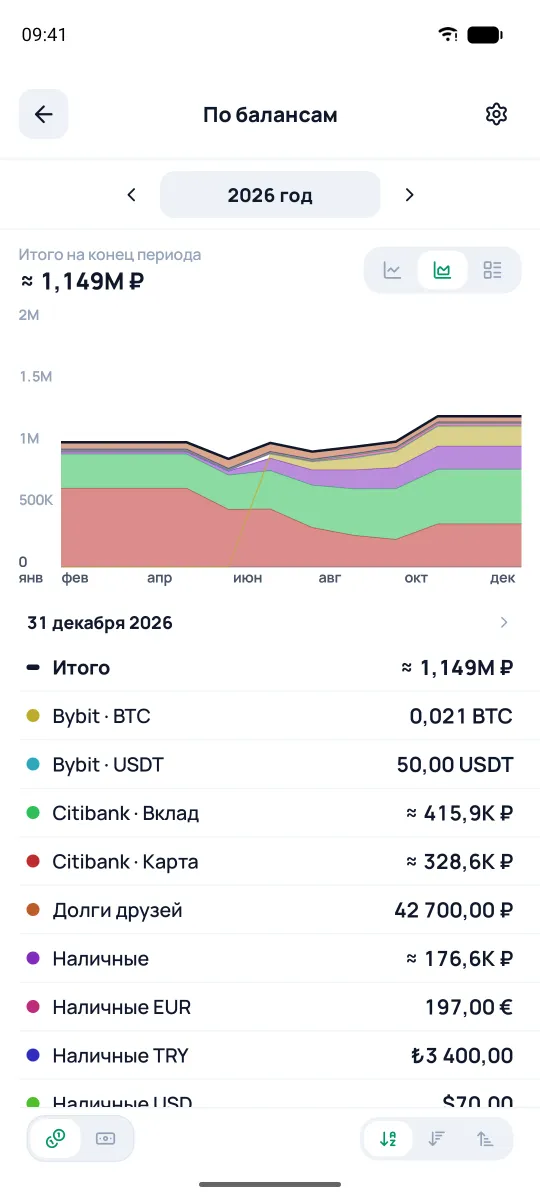Go to previous year
The width and height of the screenshot is (540, 1200).
coord(131,195)
